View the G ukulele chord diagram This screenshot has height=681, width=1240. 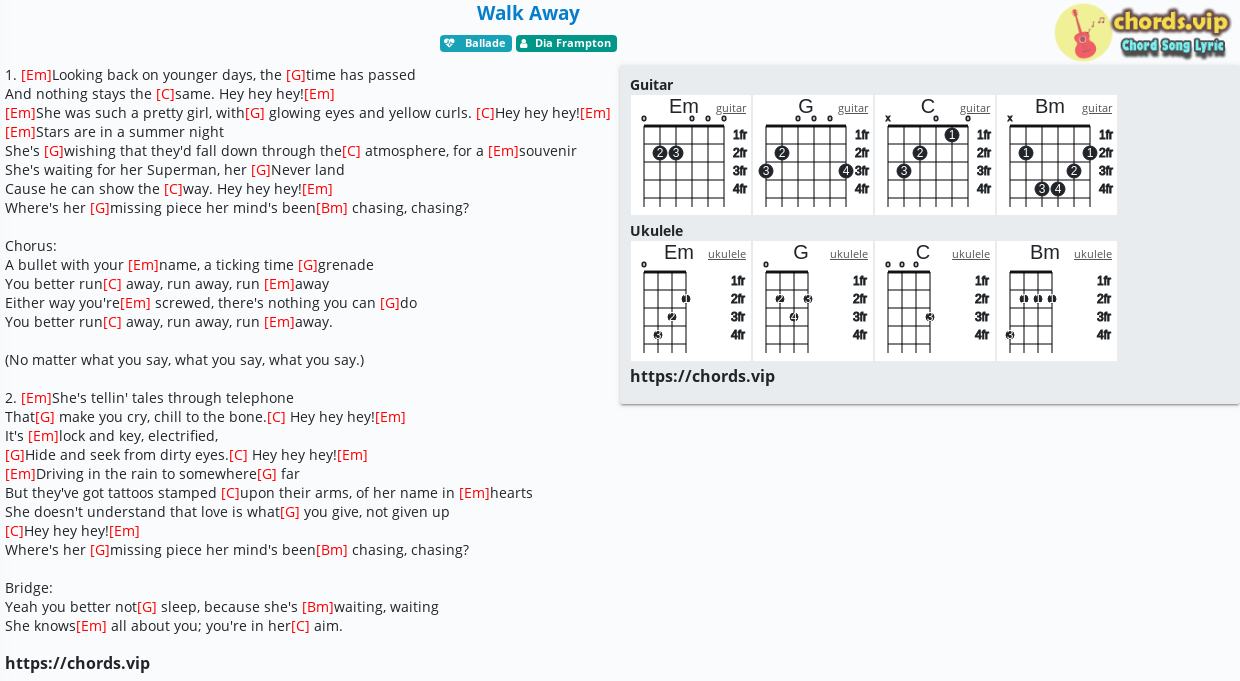coord(813,301)
